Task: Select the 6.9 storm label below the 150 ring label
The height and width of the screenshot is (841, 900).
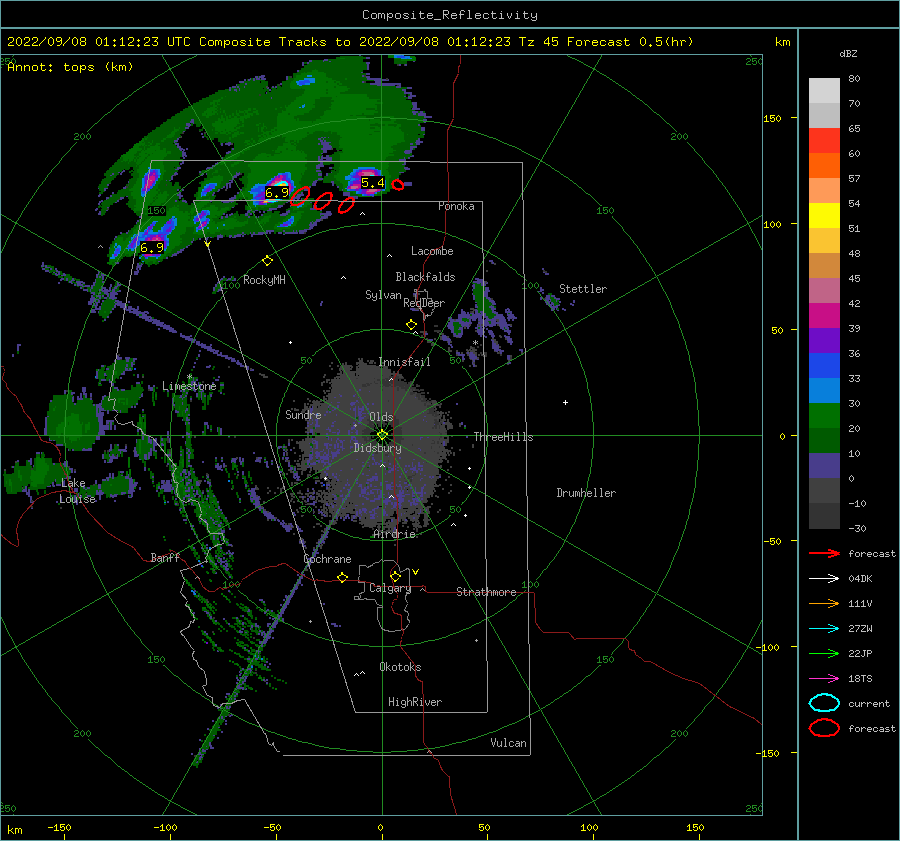Action: click(152, 247)
